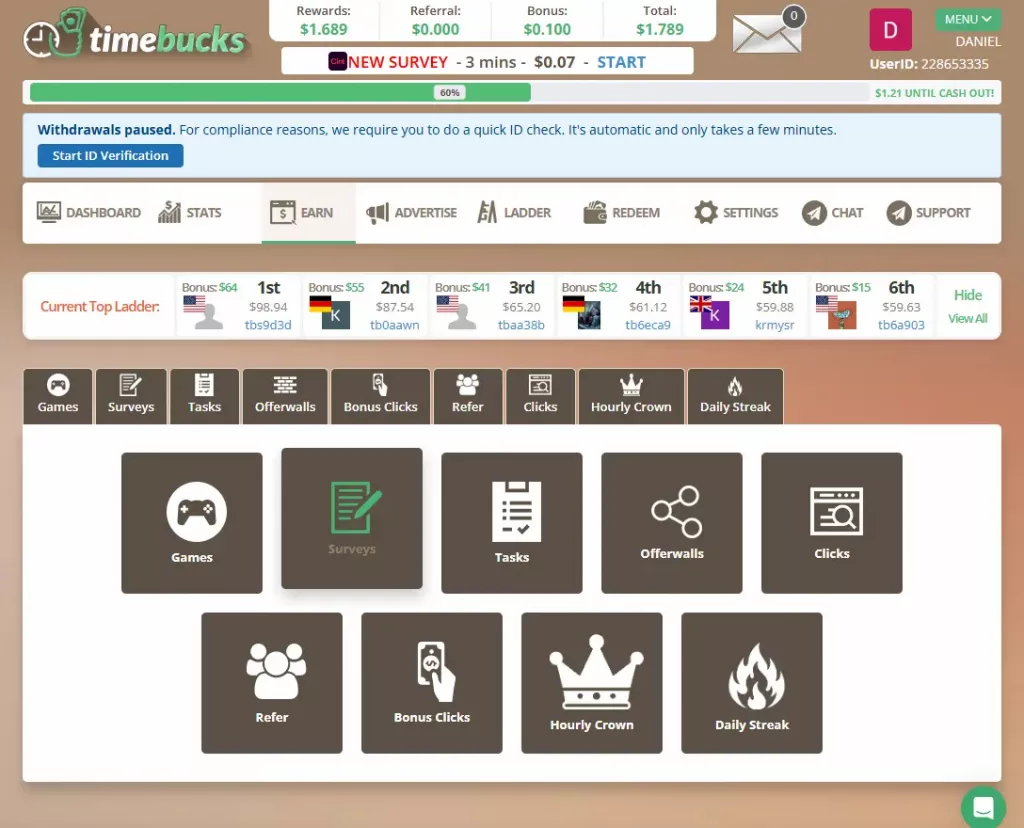
Task: Click the TimeBucks logo
Action: coord(135,34)
